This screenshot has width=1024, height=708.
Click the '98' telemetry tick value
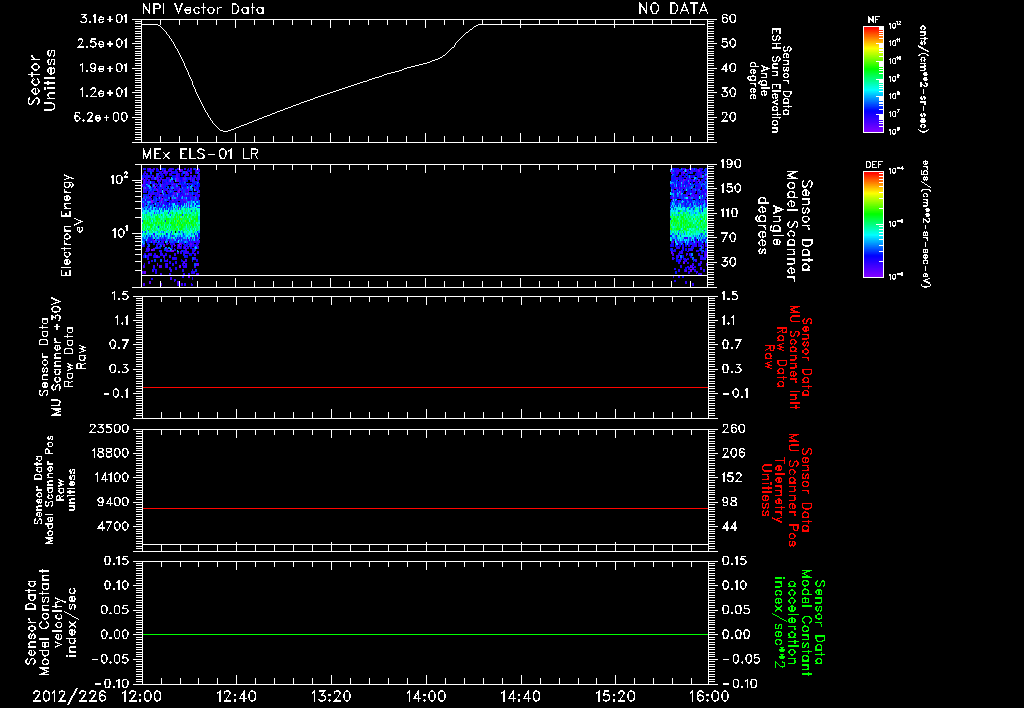coord(729,502)
